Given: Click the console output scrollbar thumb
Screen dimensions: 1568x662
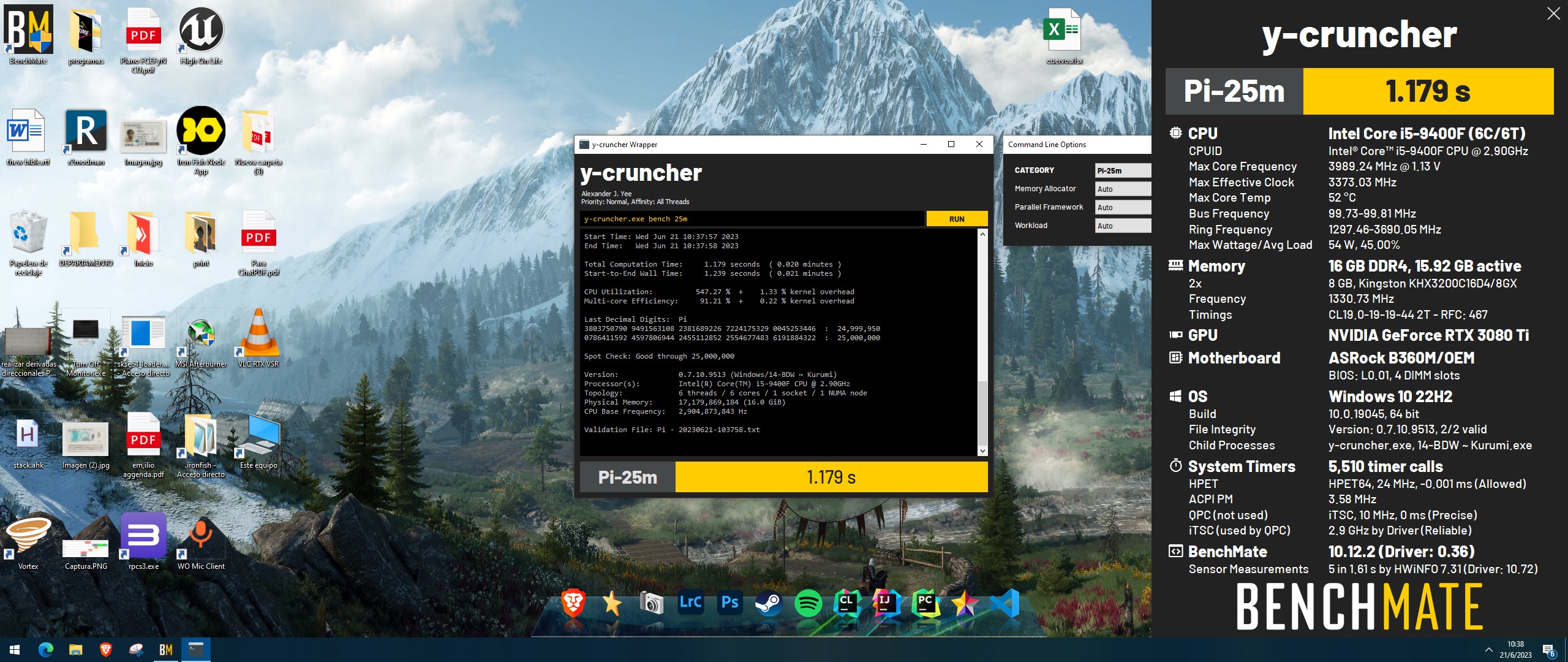Looking at the screenshot, I should (x=982, y=413).
